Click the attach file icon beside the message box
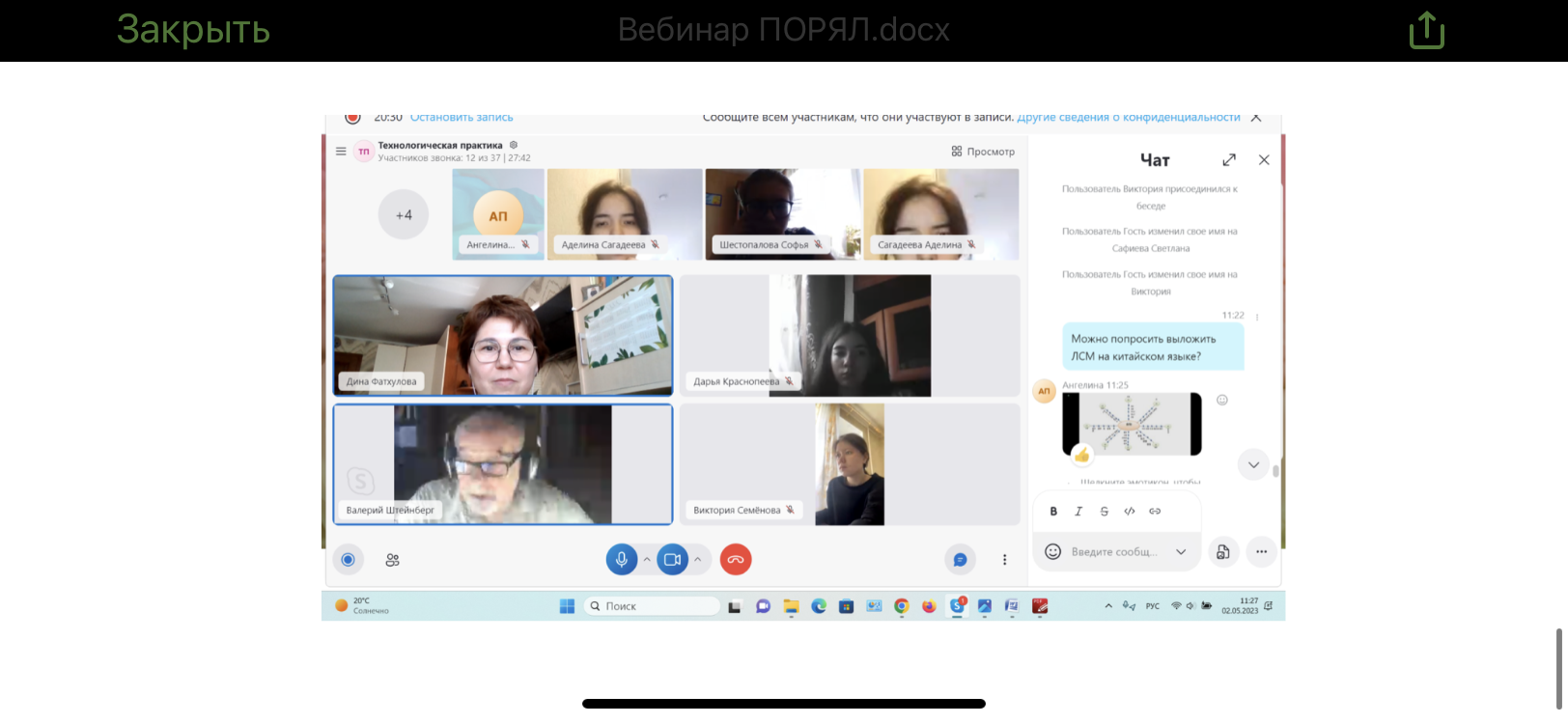1568x724 pixels. click(1223, 552)
